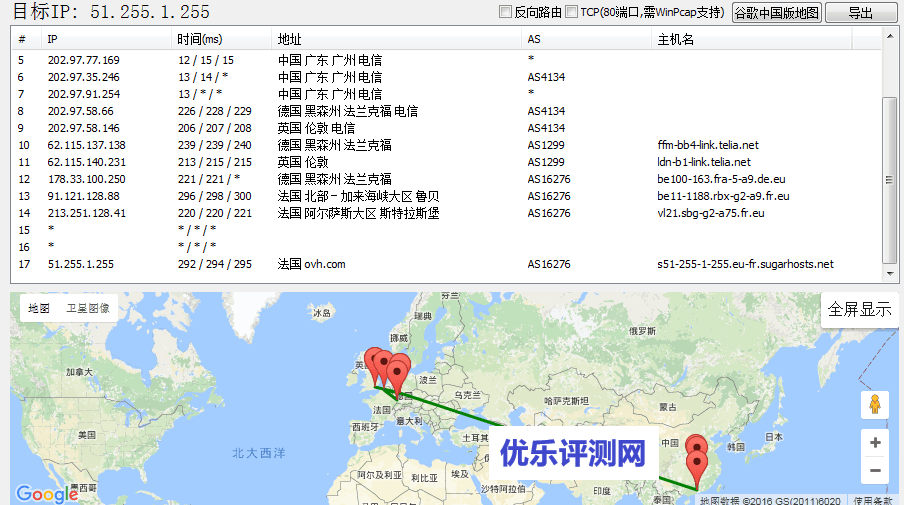The height and width of the screenshot is (505, 904).
Task: Click the Google logo on the map
Action: [46, 494]
